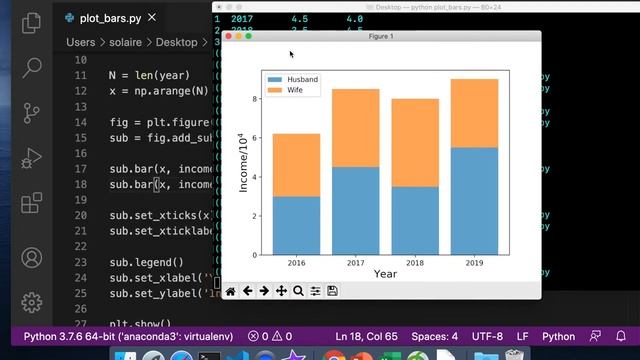640x360 pixels.
Task: Minimize the Figure 1 window
Action: (x=238, y=36)
